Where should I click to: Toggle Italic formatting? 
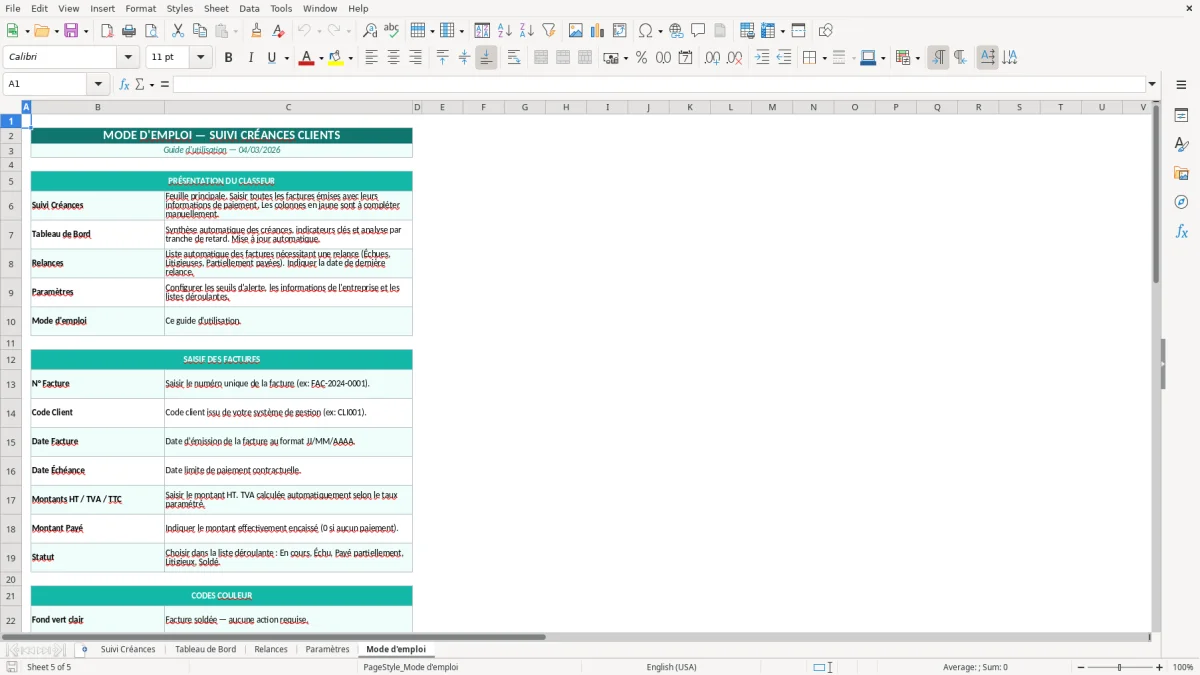(250, 58)
